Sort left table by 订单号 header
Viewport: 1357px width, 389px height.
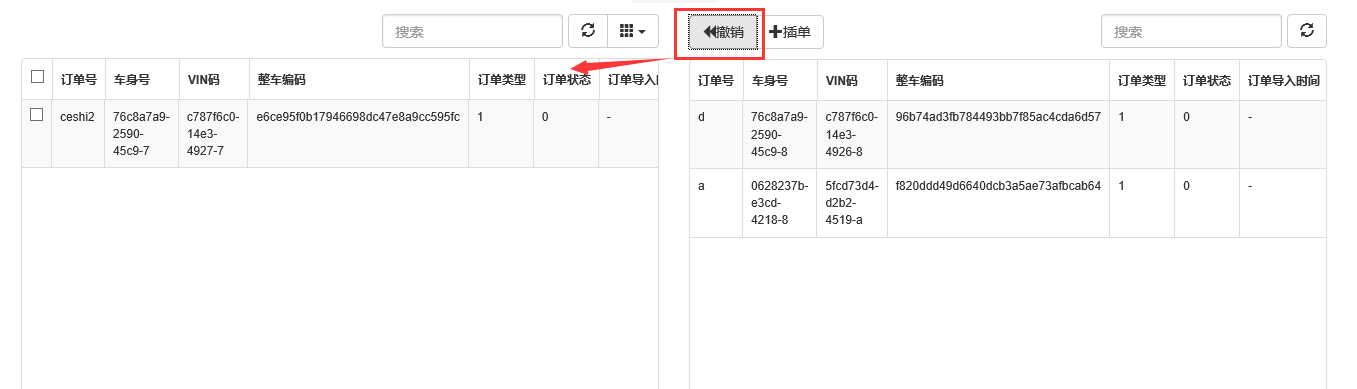click(78, 79)
